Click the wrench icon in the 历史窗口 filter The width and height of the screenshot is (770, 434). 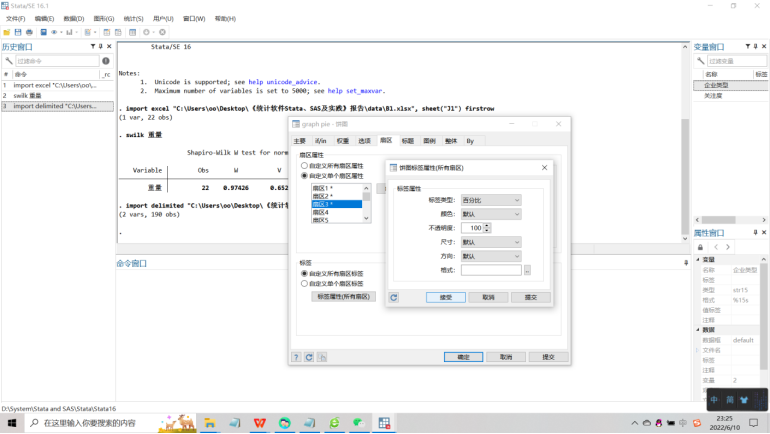point(9,61)
